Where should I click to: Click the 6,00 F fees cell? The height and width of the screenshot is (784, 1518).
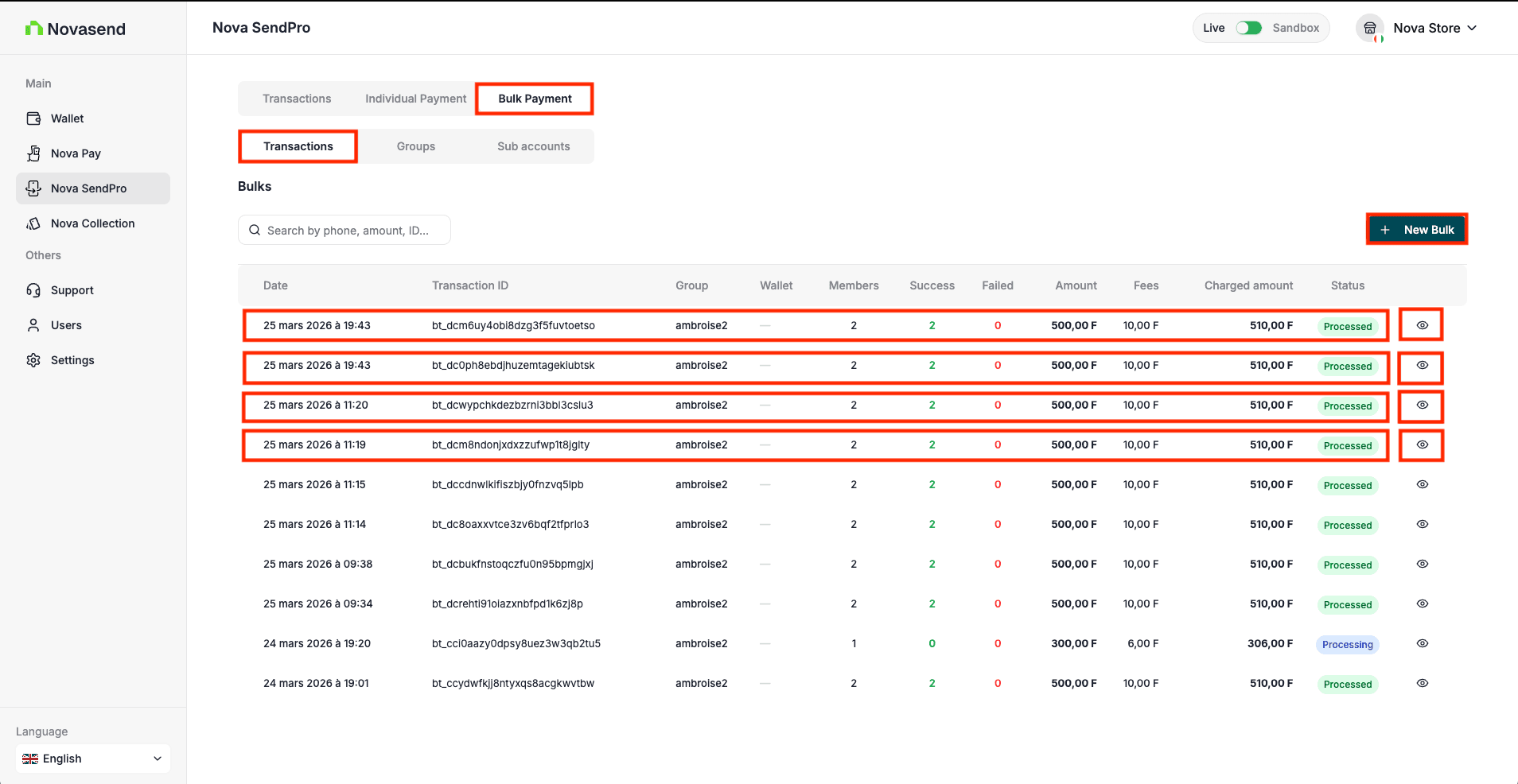click(1142, 643)
